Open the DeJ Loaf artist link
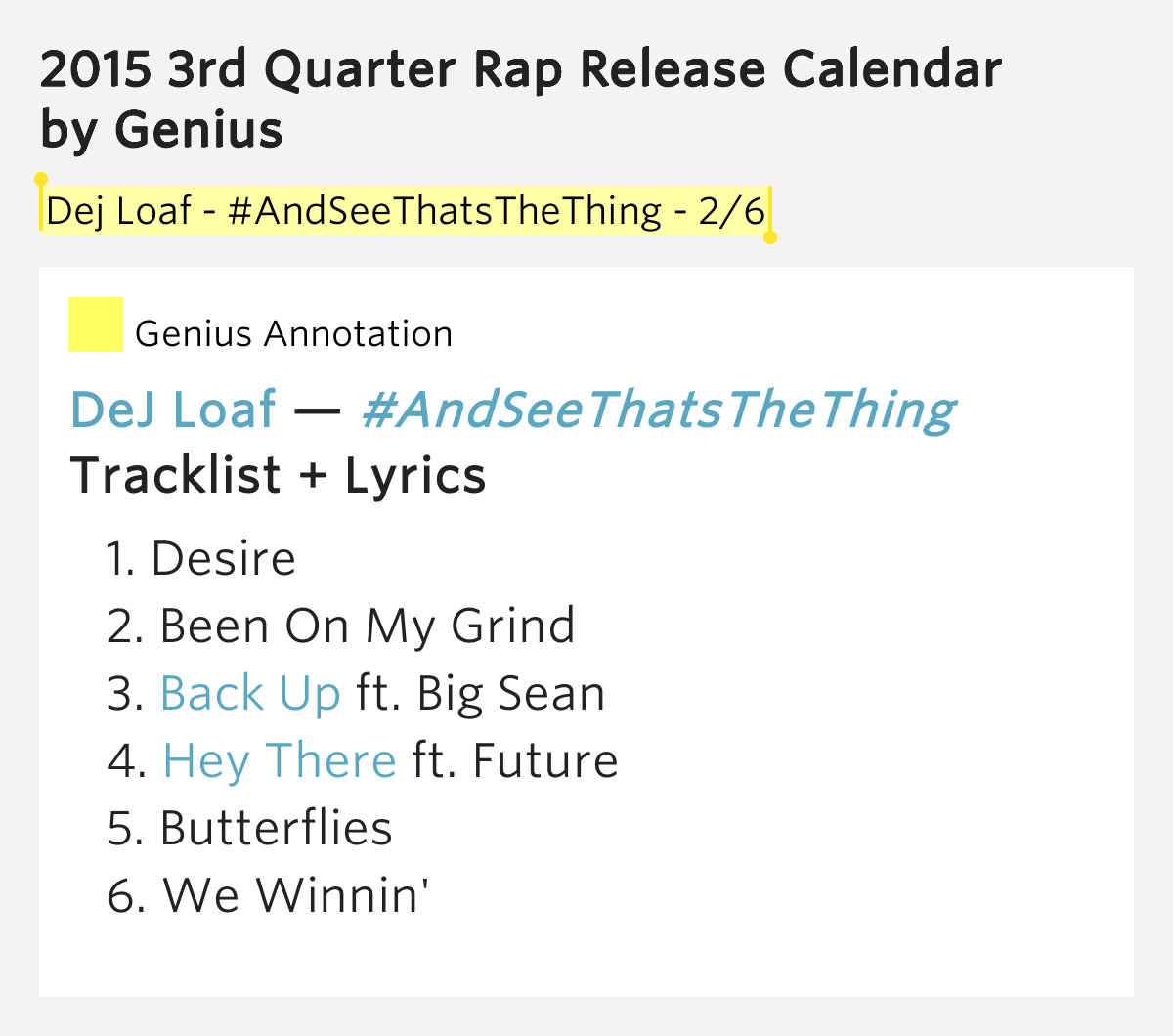 point(174,409)
